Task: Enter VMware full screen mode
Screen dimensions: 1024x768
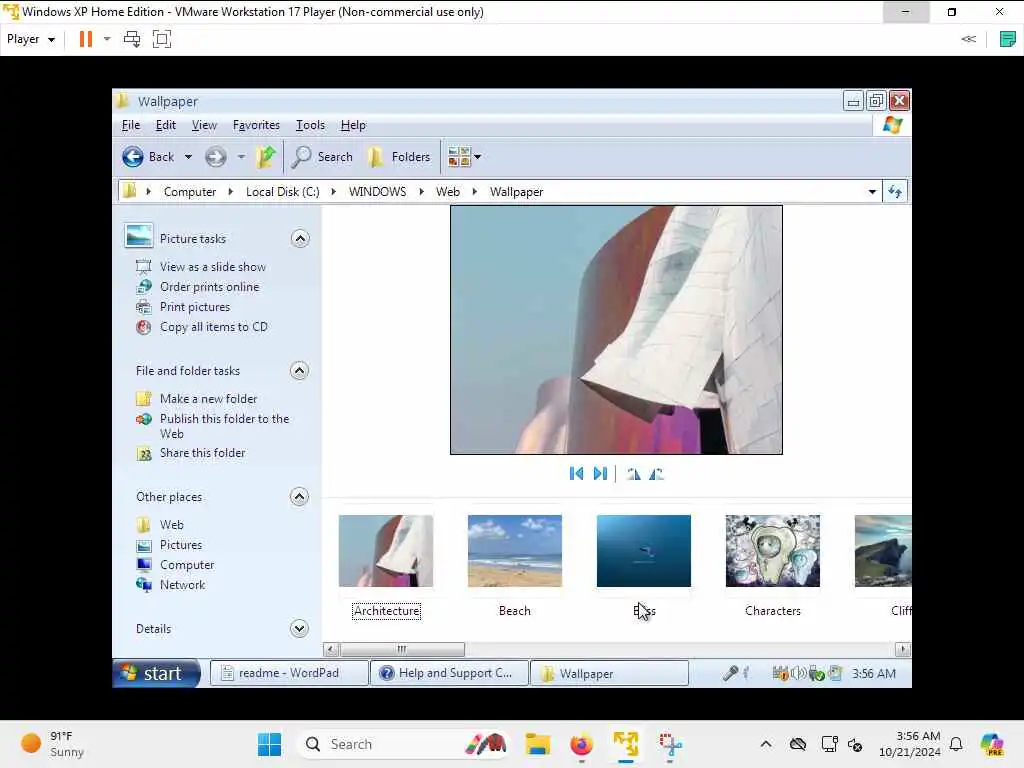Action: (x=161, y=39)
